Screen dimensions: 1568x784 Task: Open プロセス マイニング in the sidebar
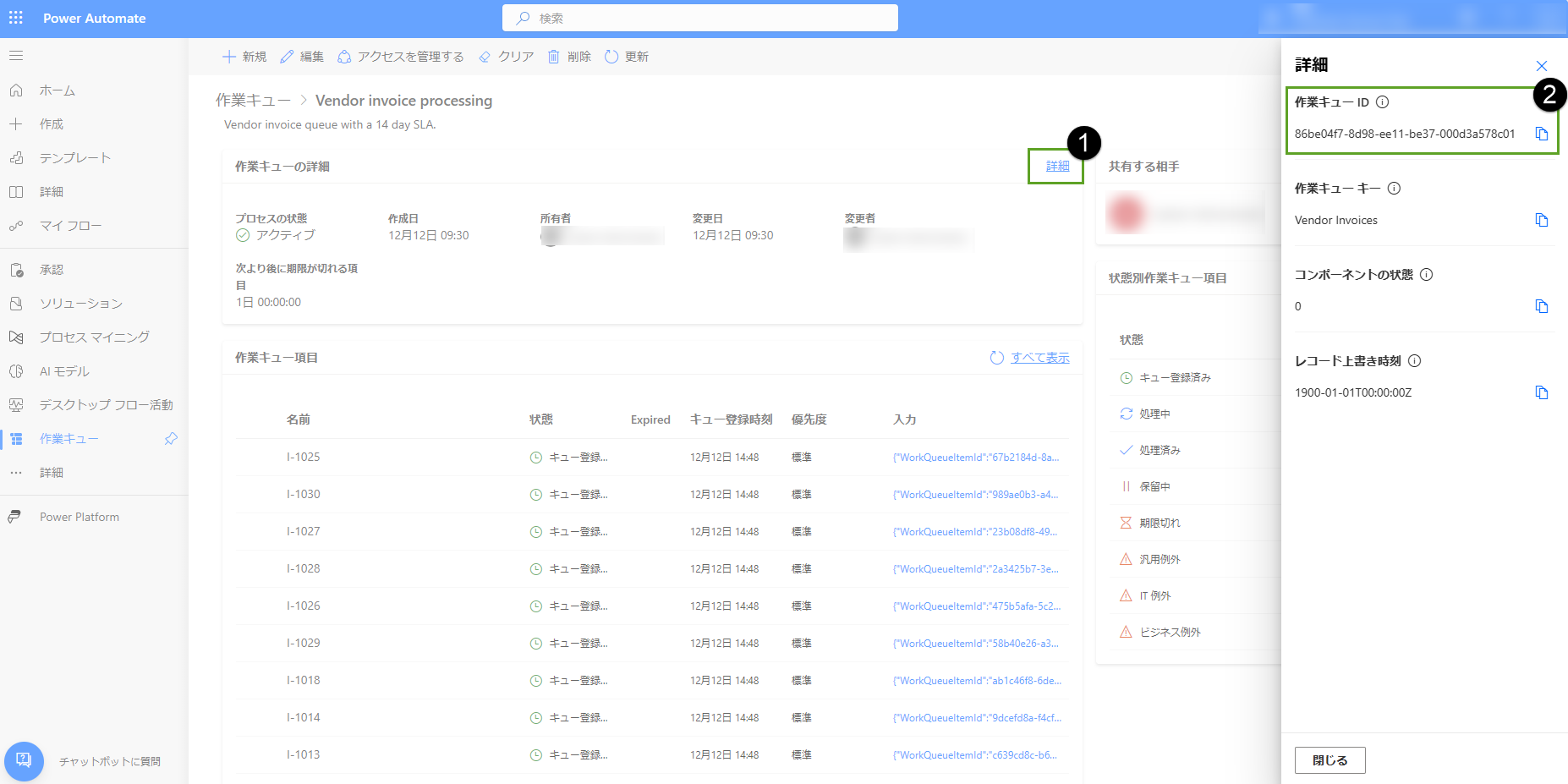(x=94, y=337)
